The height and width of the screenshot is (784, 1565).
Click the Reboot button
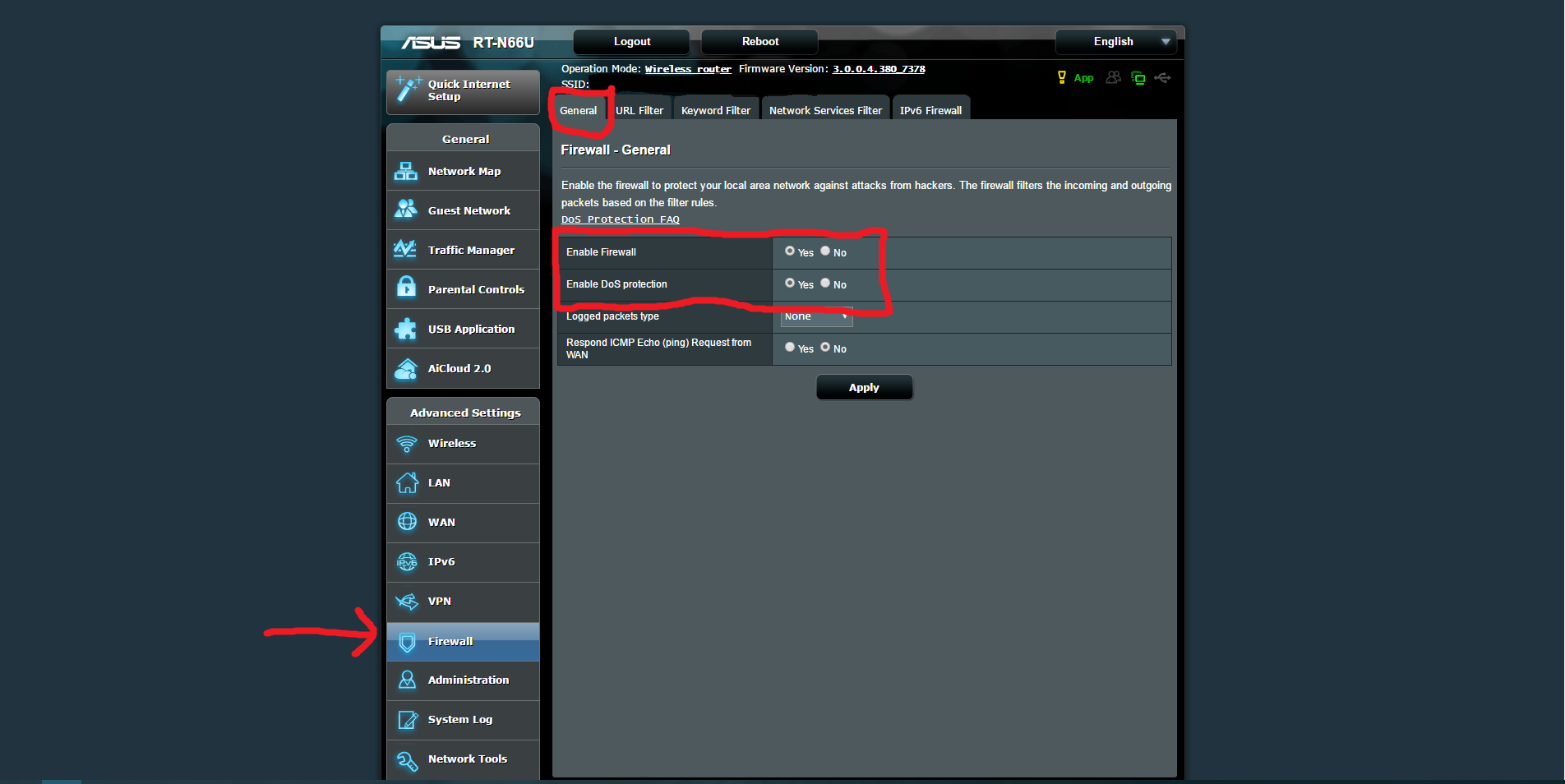tap(758, 41)
